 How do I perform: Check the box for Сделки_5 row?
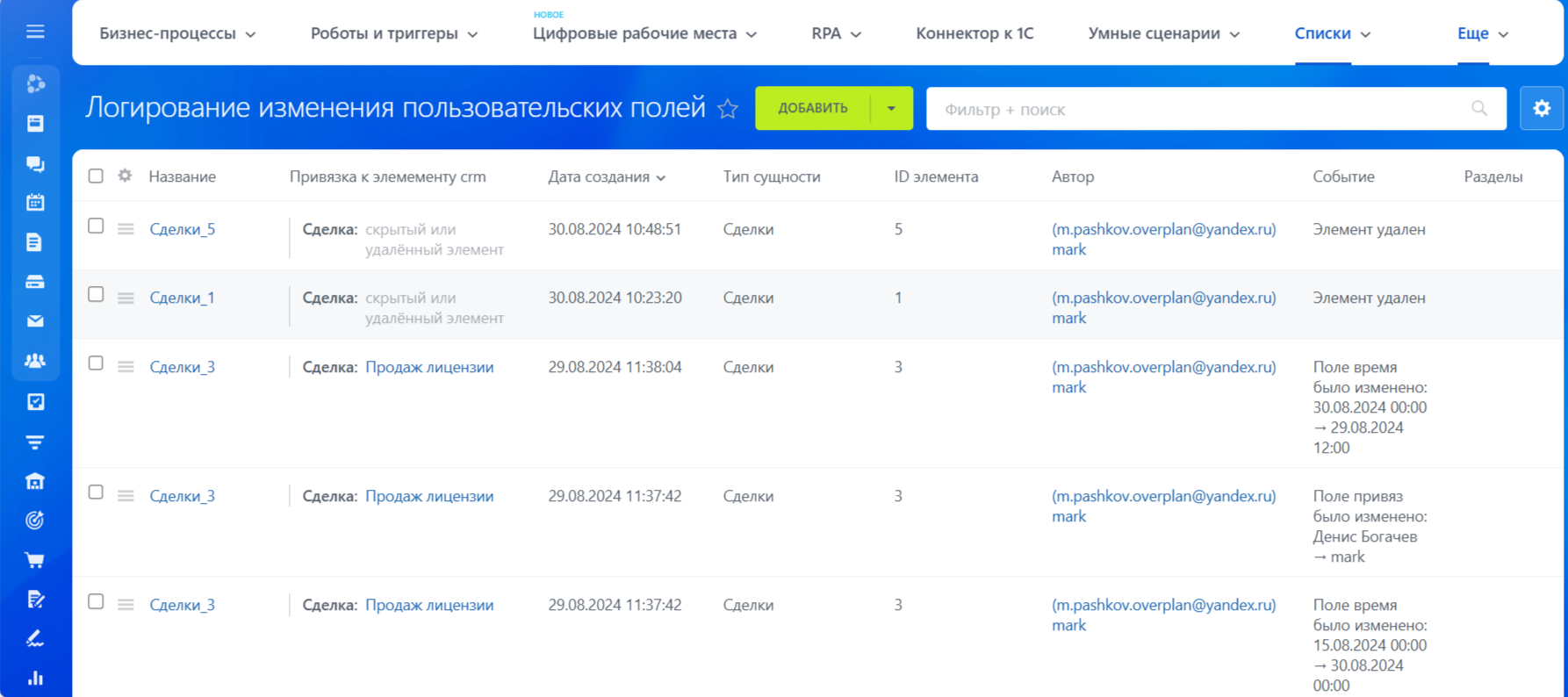click(x=96, y=226)
